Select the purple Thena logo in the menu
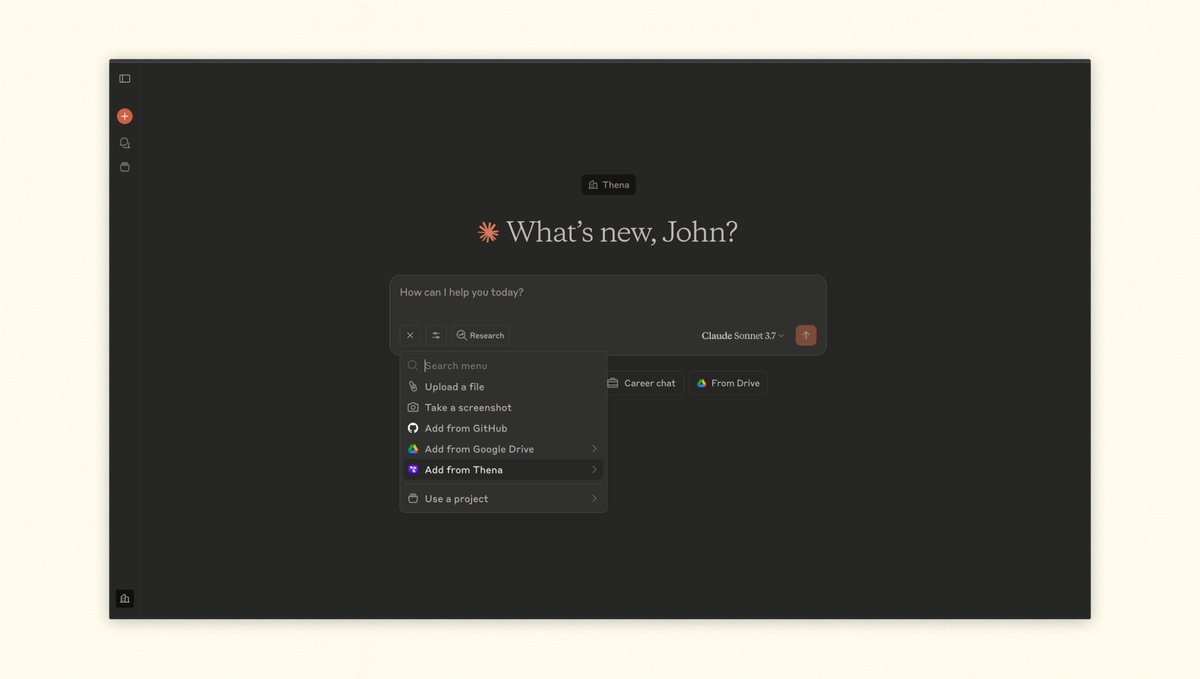The width and height of the screenshot is (1200, 679). coord(413,470)
